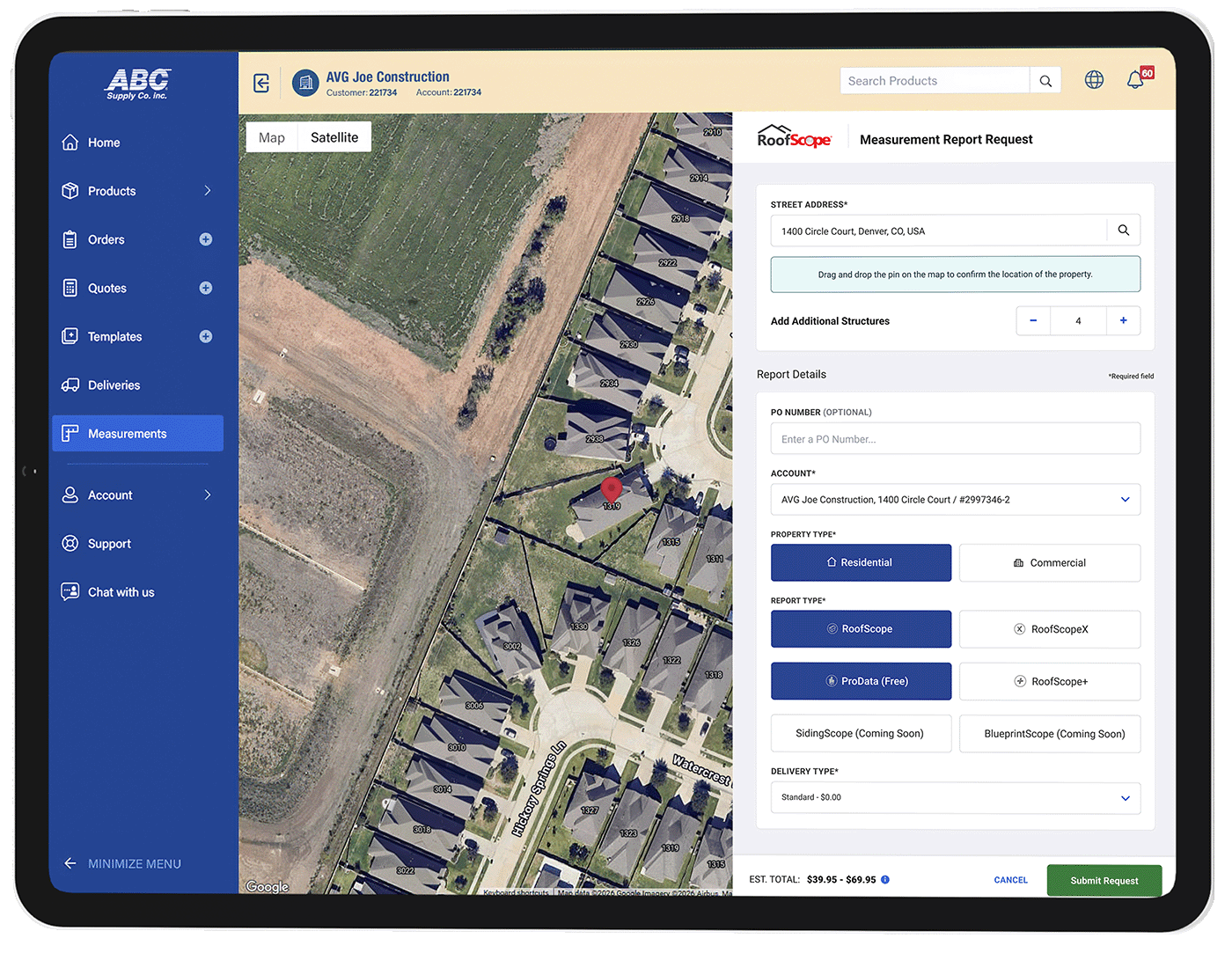The image size is (1232, 953).
Task: Select RoofScope+ report type
Action: (x=1050, y=681)
